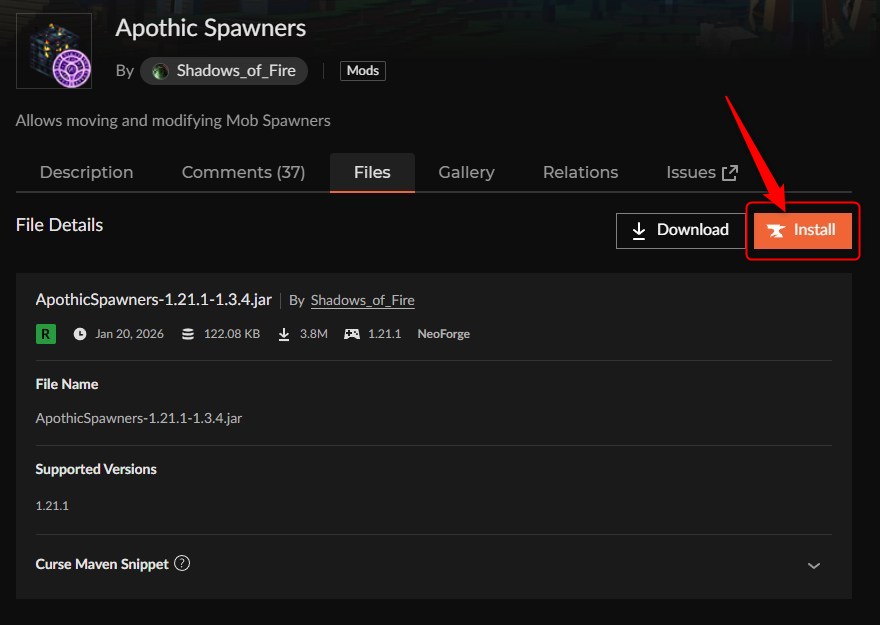Click the help question-mark icon beside Curse Maven Snippet
The width and height of the screenshot is (880, 625).
point(182,563)
